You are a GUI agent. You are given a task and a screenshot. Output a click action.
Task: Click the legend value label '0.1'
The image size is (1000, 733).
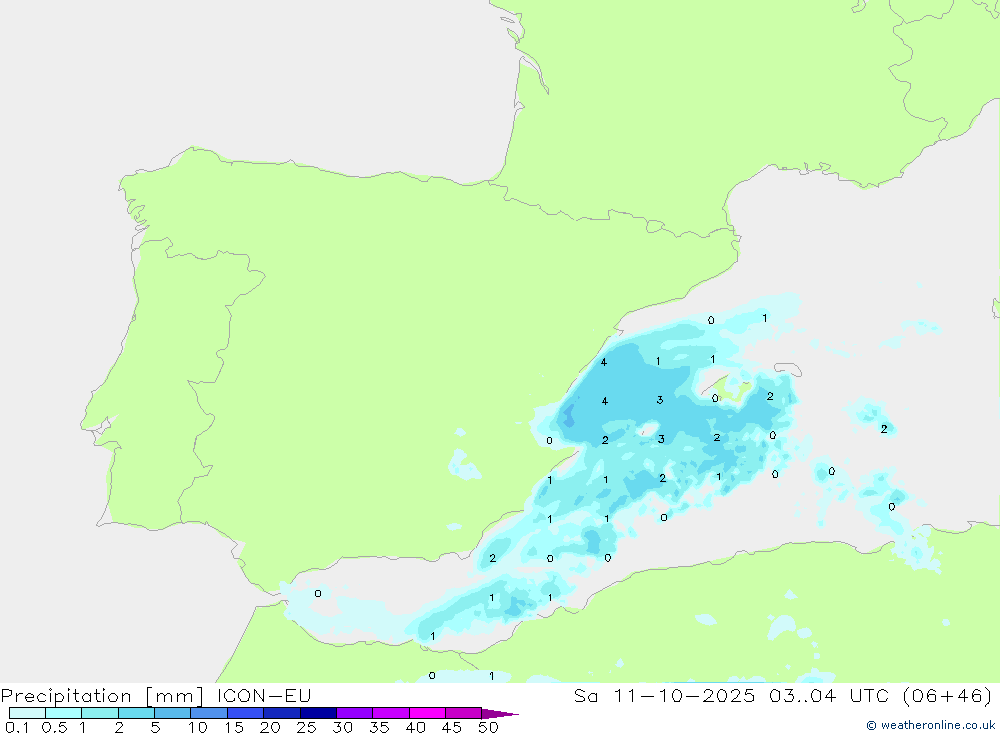16,727
